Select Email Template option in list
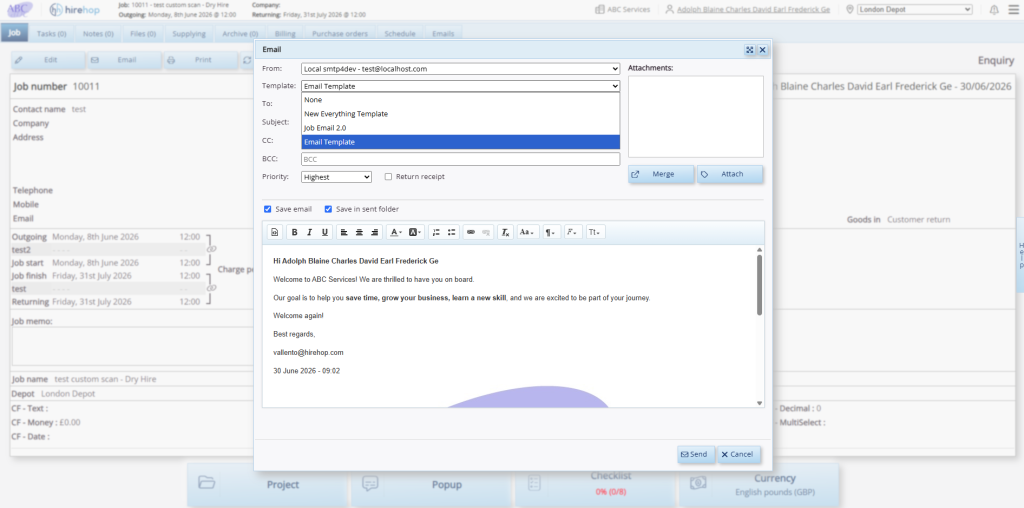The width and height of the screenshot is (1024, 508). point(460,142)
